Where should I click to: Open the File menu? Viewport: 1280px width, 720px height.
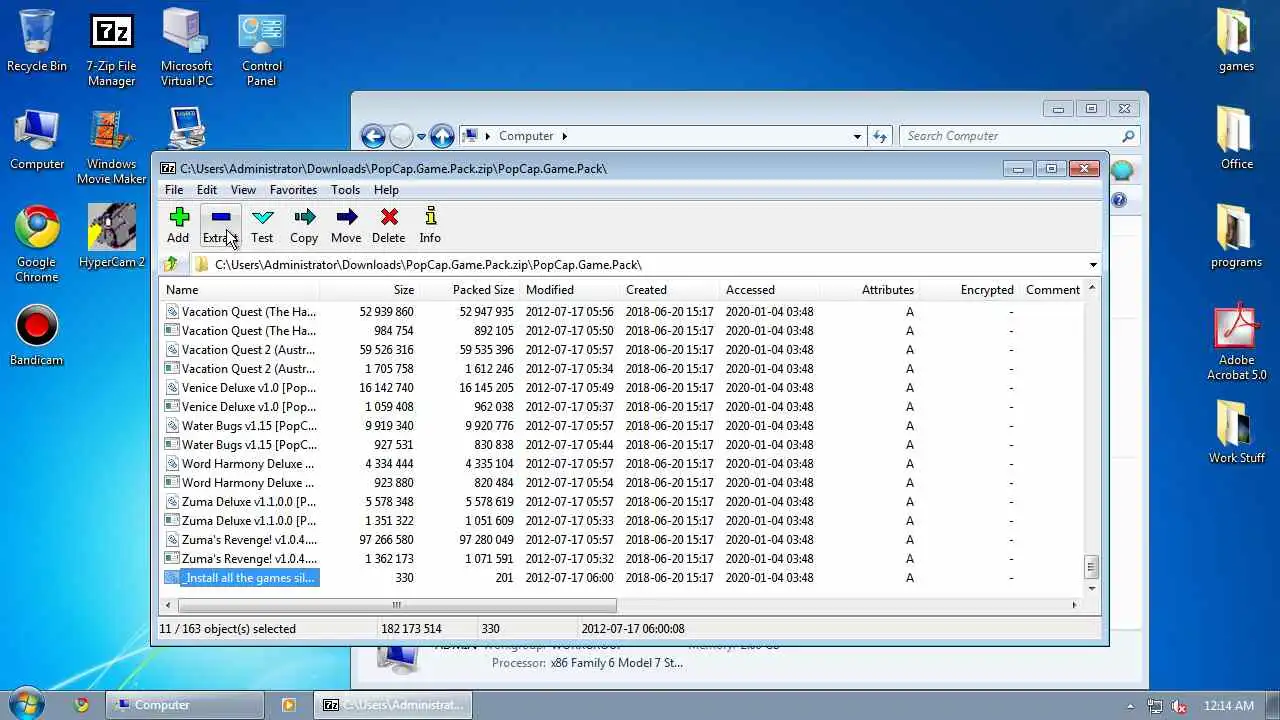[x=174, y=190]
